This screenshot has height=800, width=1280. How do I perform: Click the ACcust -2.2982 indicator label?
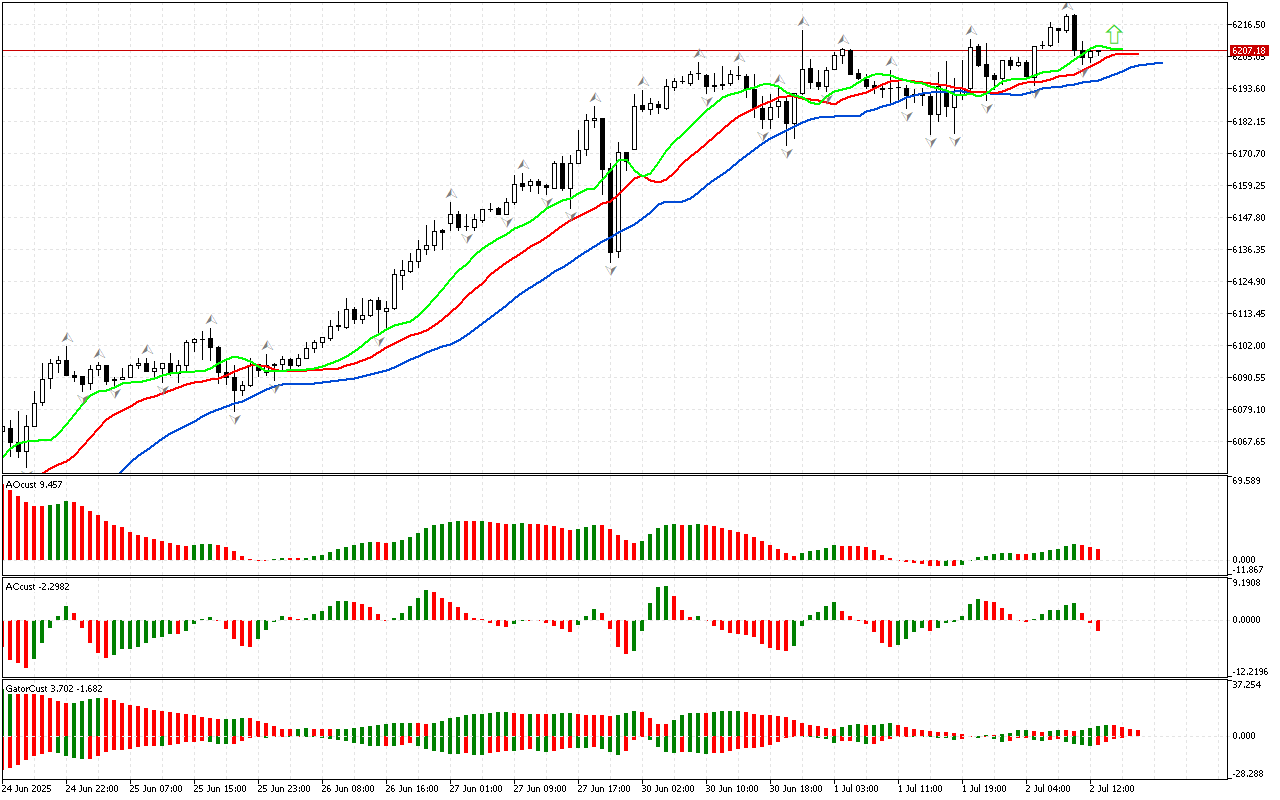click(x=37, y=586)
